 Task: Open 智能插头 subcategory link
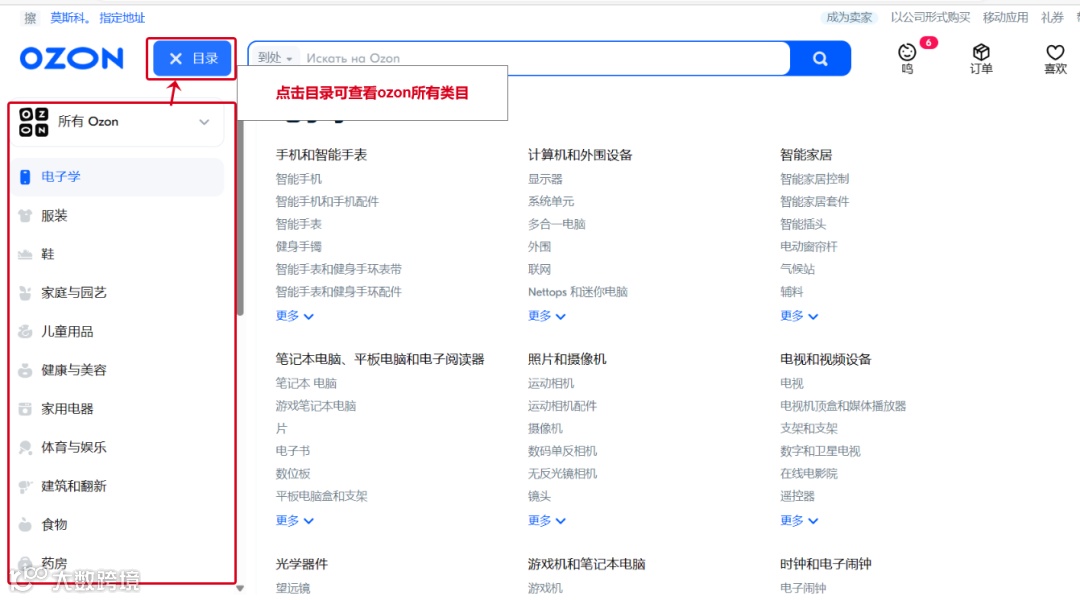click(x=802, y=224)
